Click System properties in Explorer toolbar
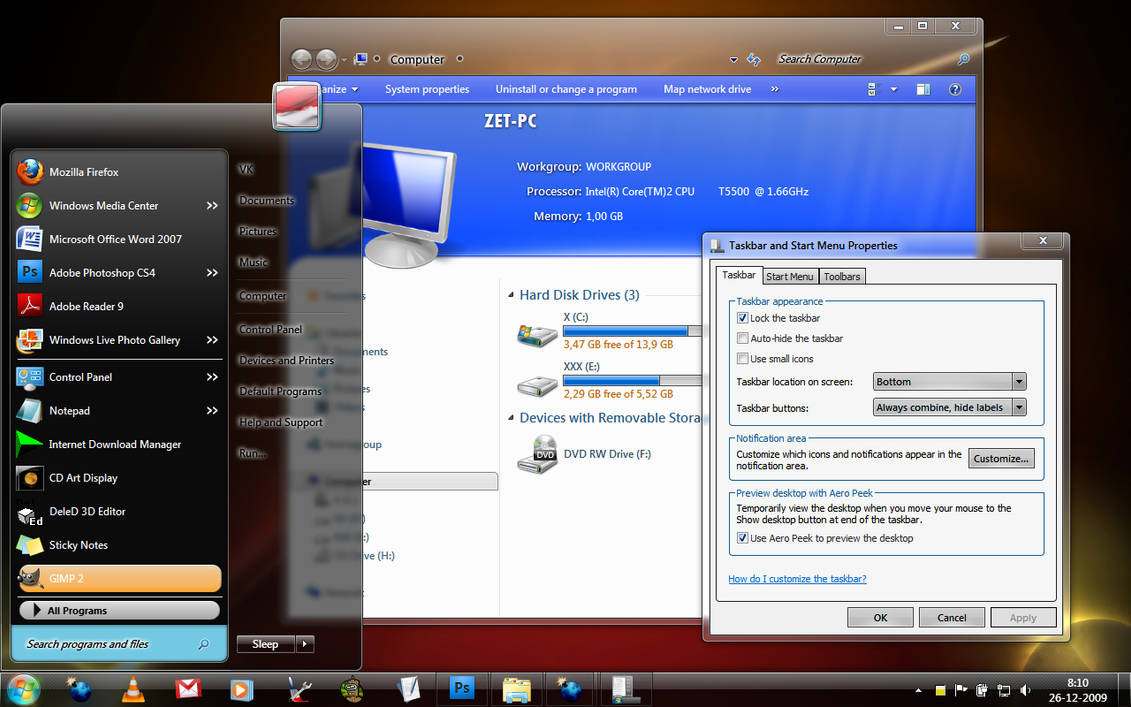Screen dimensions: 1131x707 click(427, 89)
